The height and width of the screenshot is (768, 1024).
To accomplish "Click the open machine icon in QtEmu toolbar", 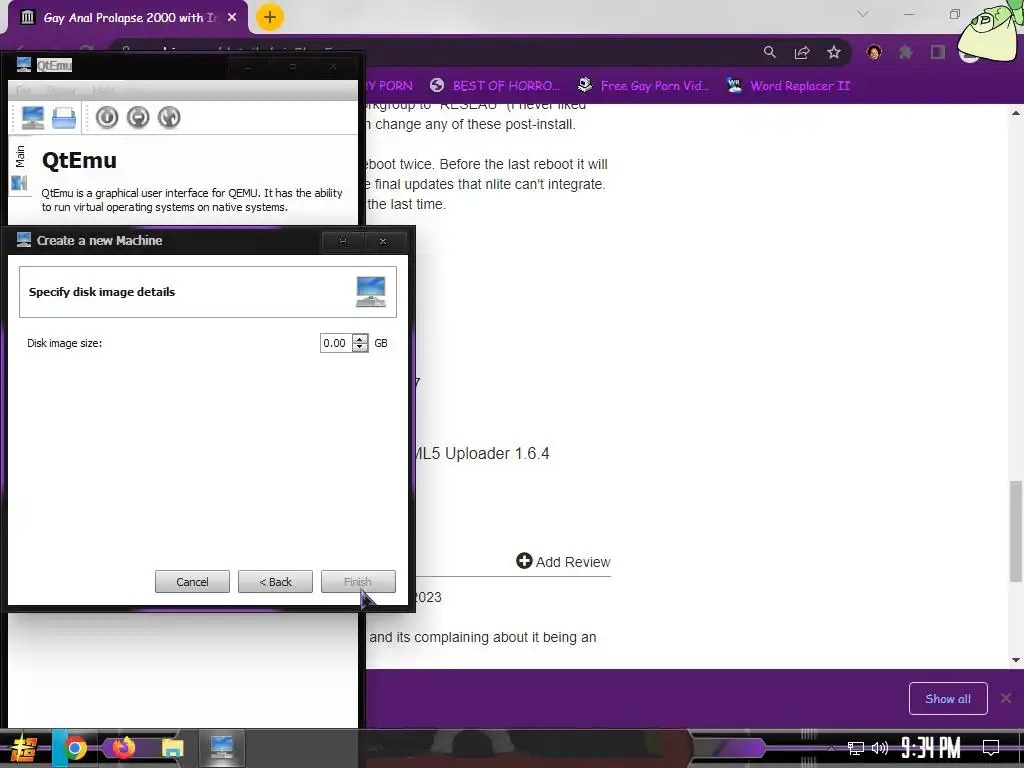I will tap(64, 118).
